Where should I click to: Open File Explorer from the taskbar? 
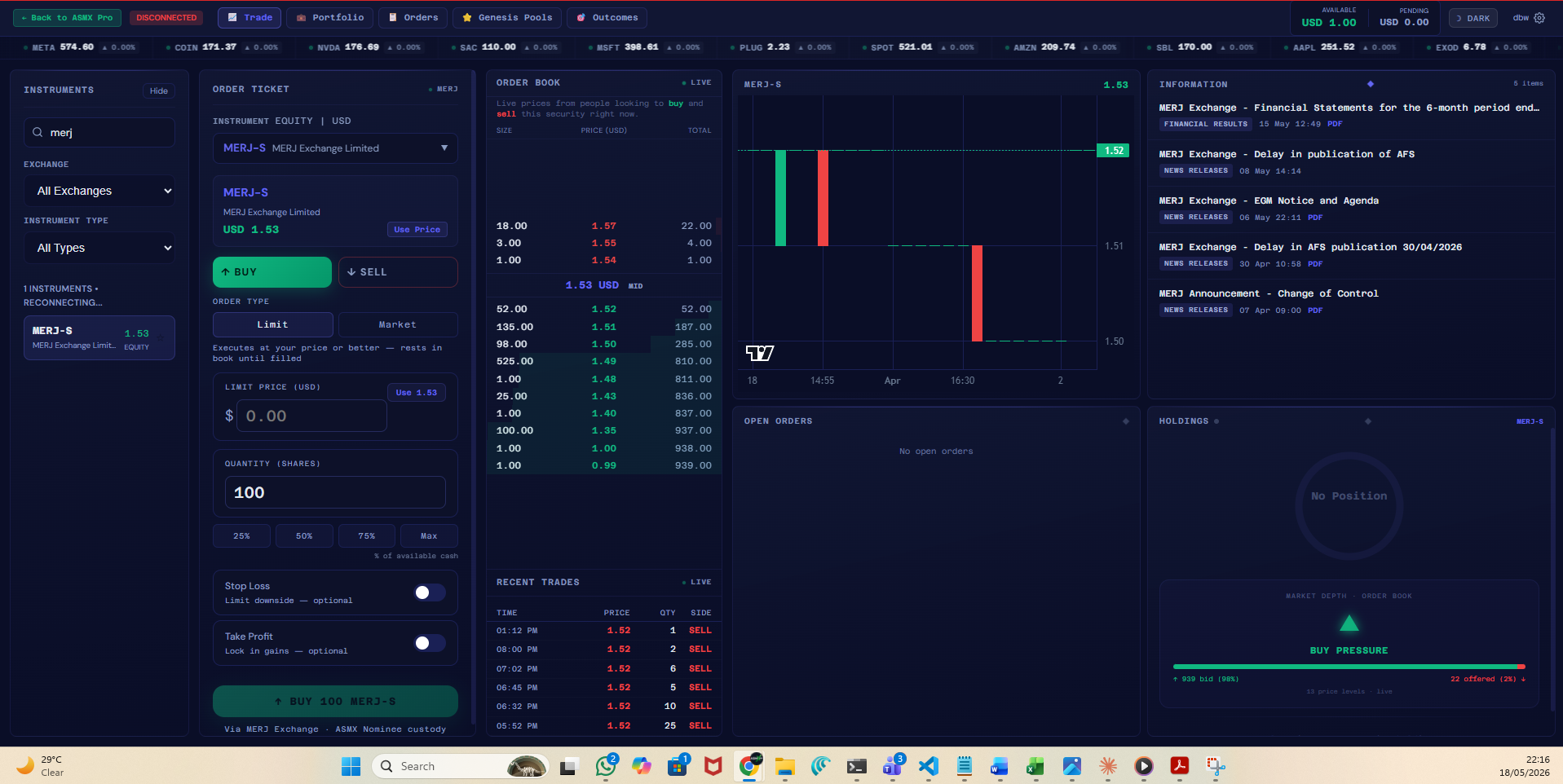click(x=785, y=766)
